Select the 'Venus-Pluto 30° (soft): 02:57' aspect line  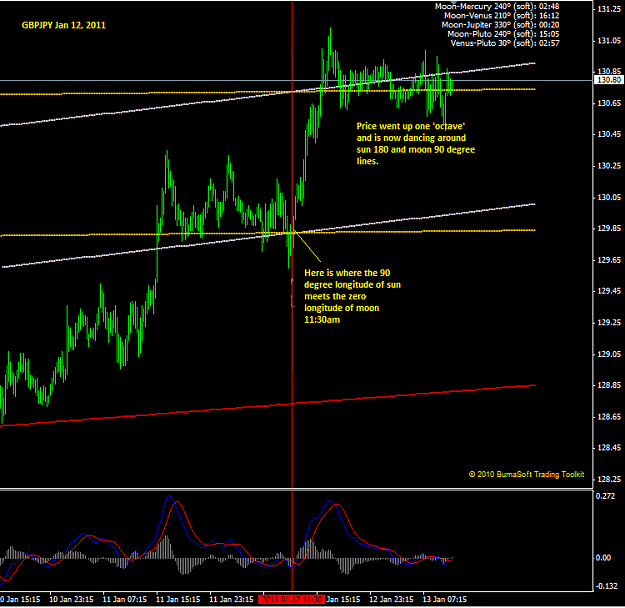[x=505, y=43]
